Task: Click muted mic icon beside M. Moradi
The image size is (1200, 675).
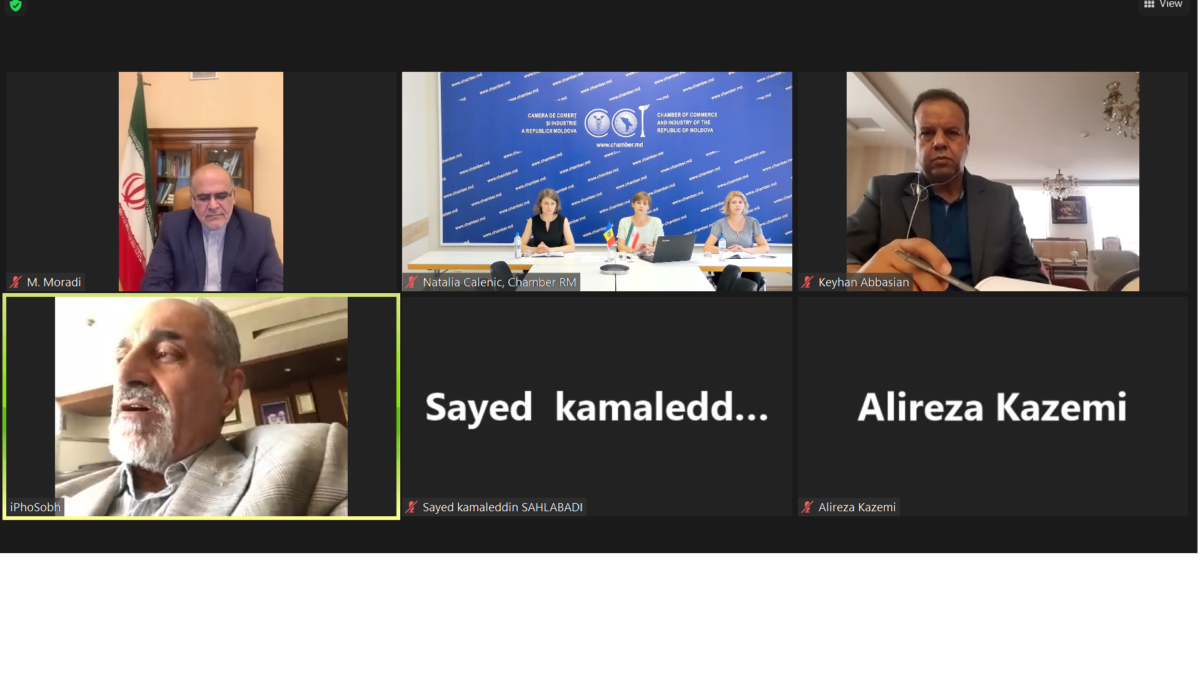Action: (17, 282)
